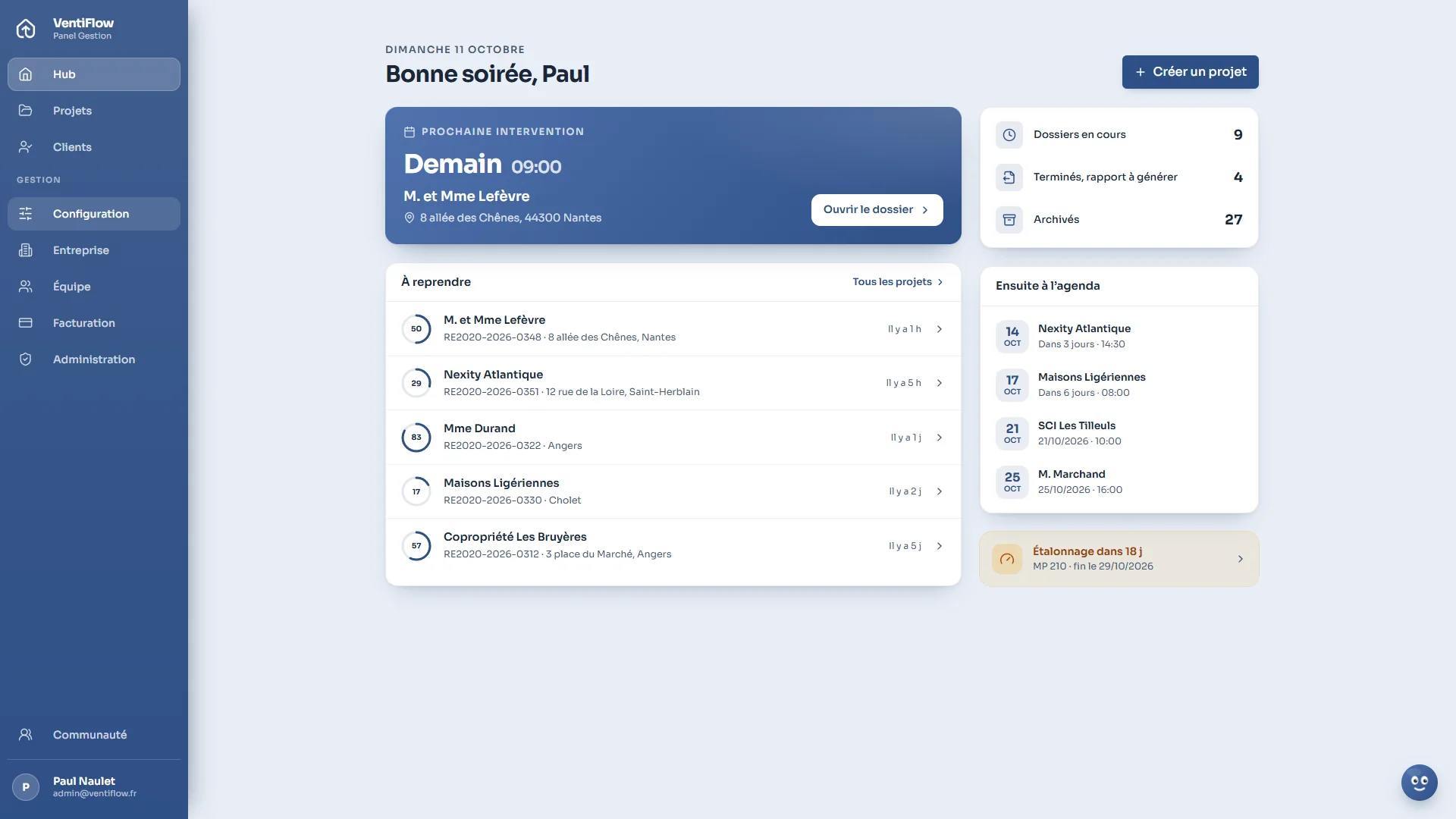1456x819 pixels.
Task: Click the Facturation card icon
Action: (x=26, y=323)
